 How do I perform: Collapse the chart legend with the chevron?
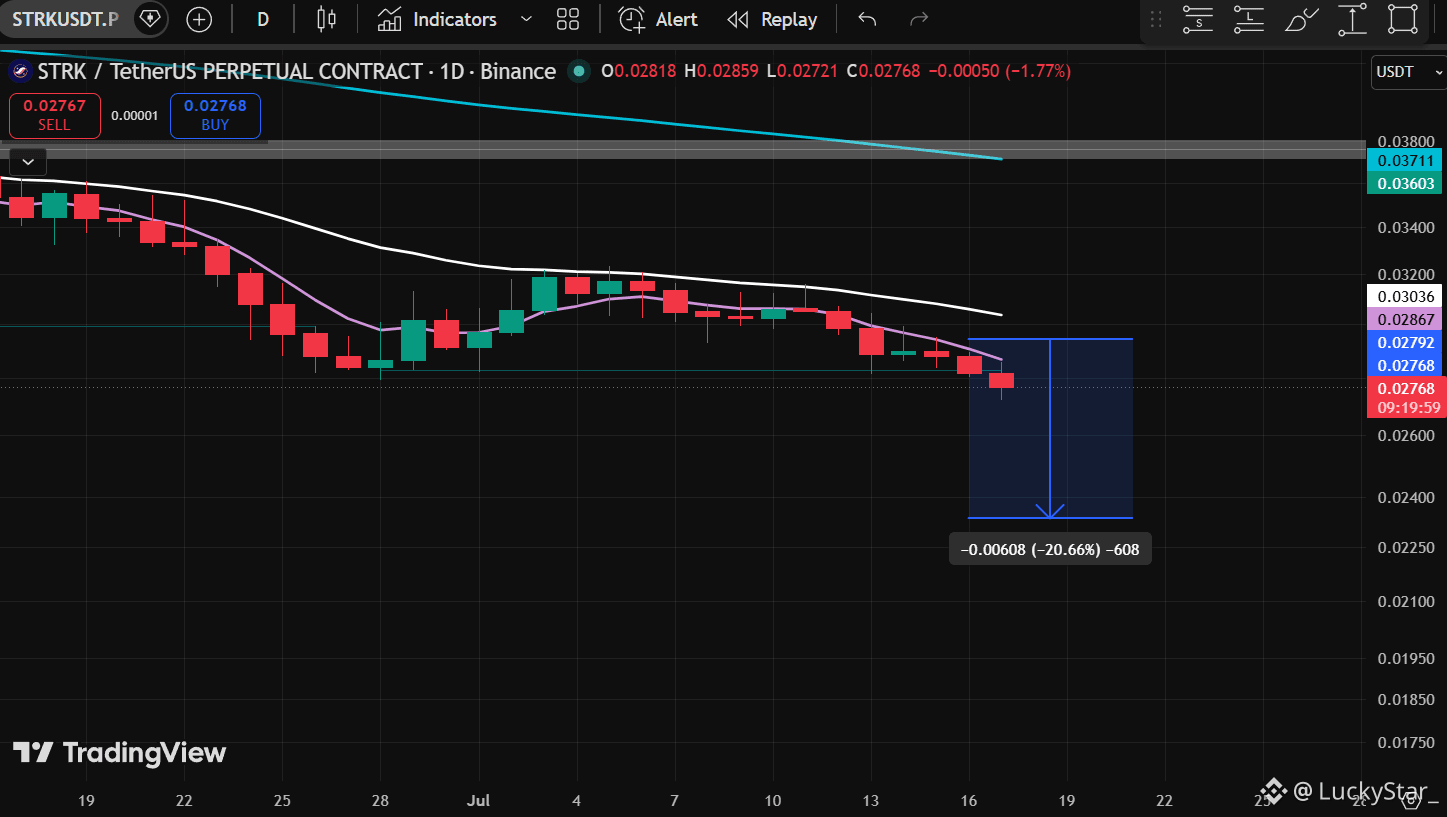[x=27, y=160]
